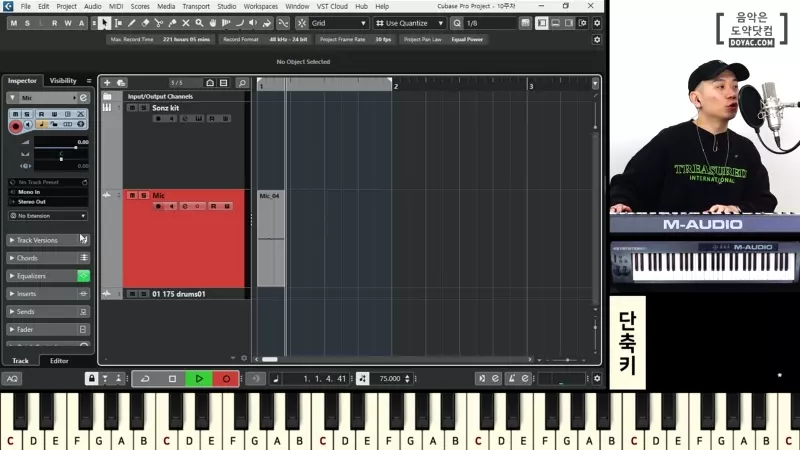Expand the Sends inspector section

[x=48, y=311]
